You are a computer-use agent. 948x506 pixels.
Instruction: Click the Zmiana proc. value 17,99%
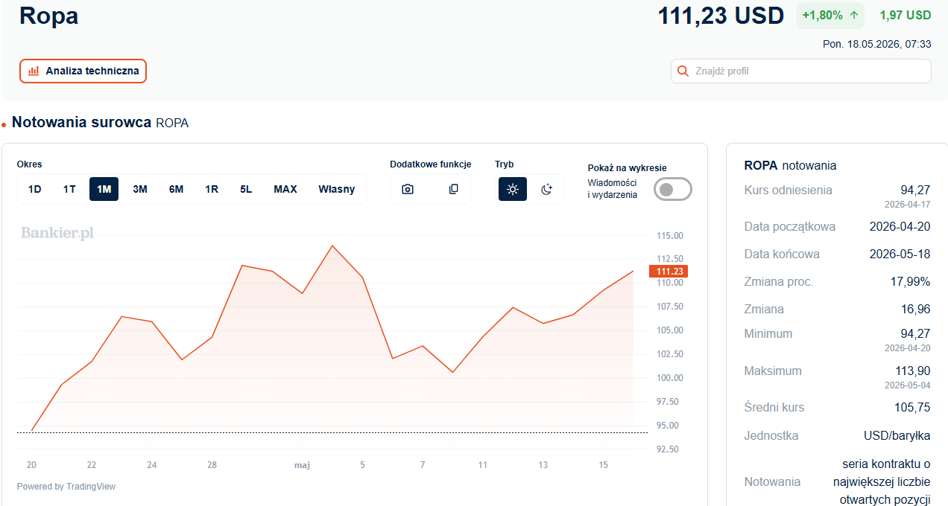(x=910, y=282)
